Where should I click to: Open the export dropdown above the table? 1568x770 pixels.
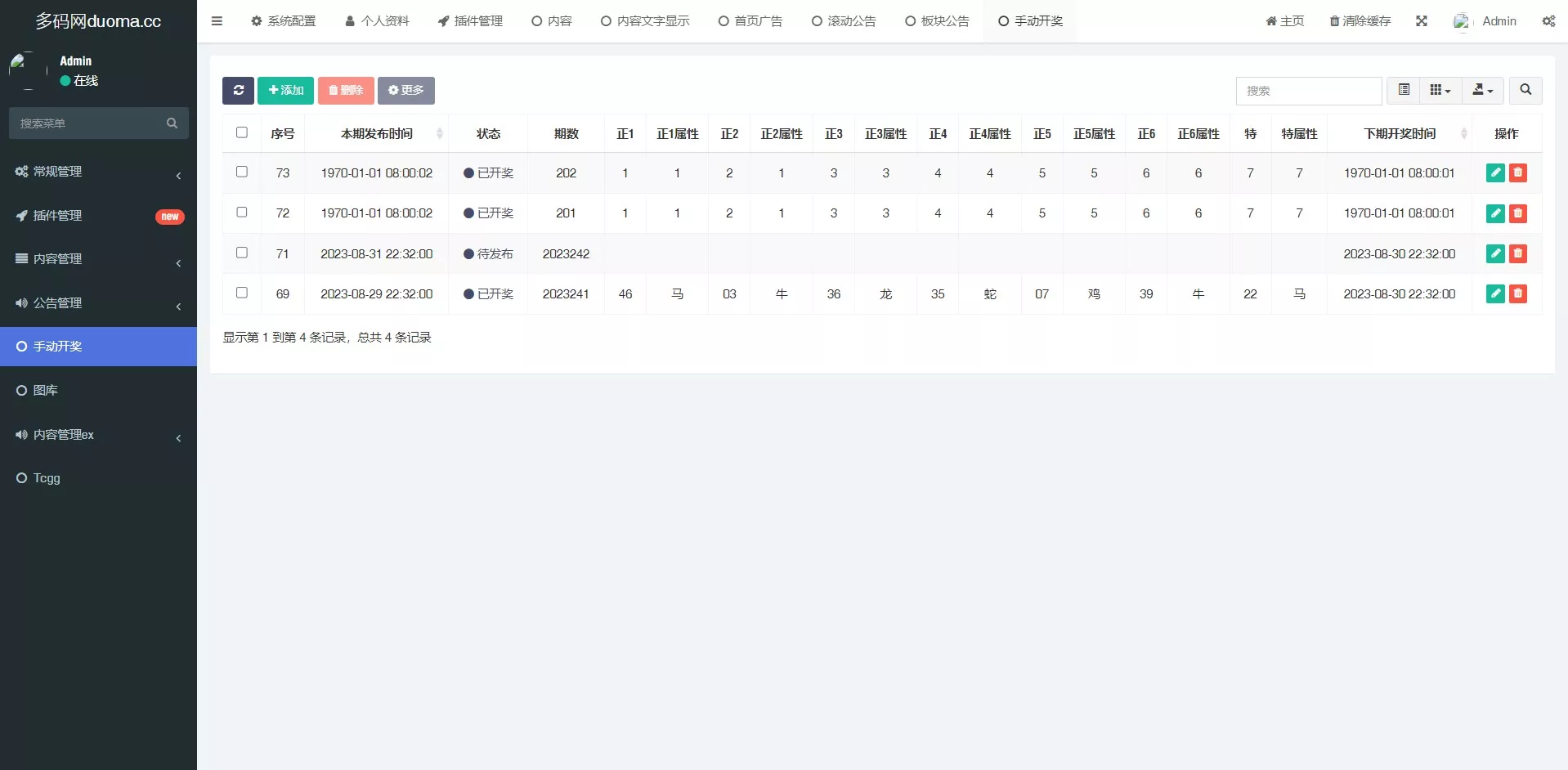pyautogui.click(x=1482, y=91)
